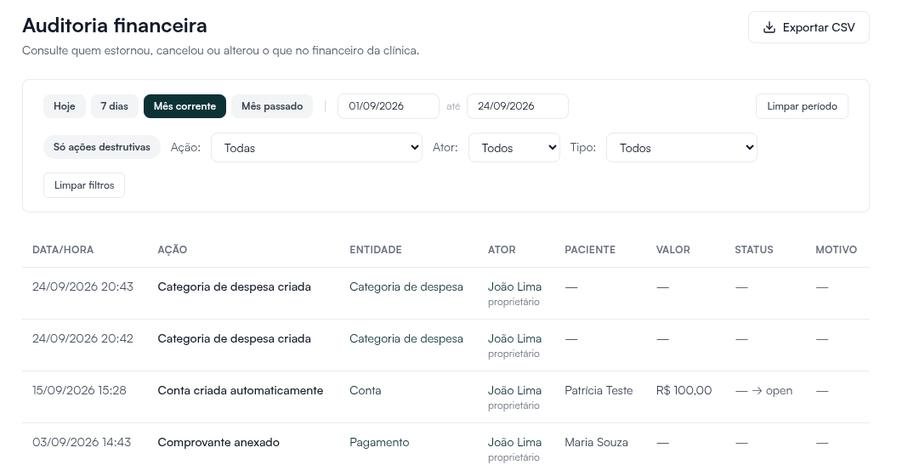Click patient name Maria Souza
The height and width of the screenshot is (476, 908).
point(596,442)
